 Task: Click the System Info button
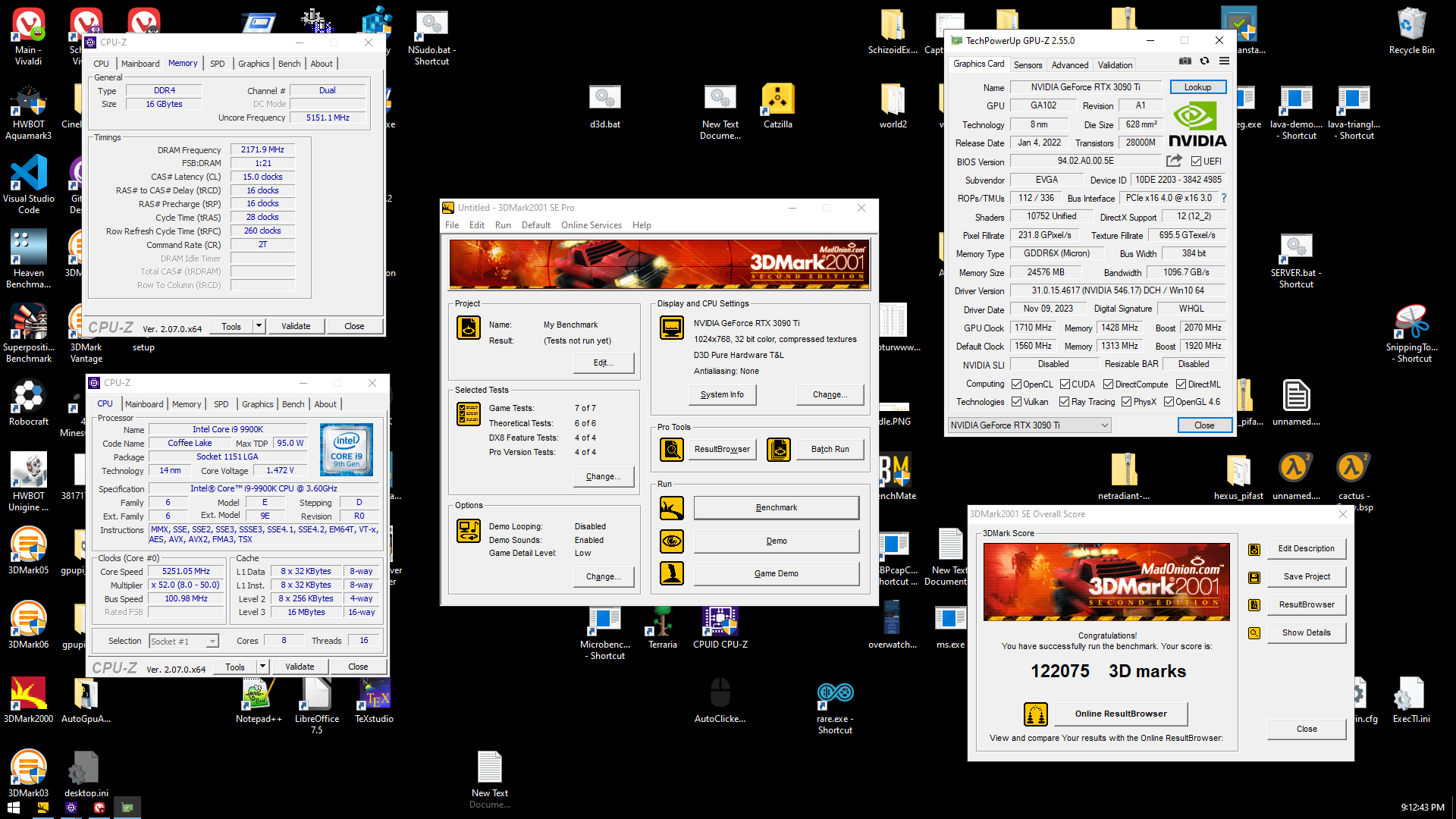tap(722, 394)
